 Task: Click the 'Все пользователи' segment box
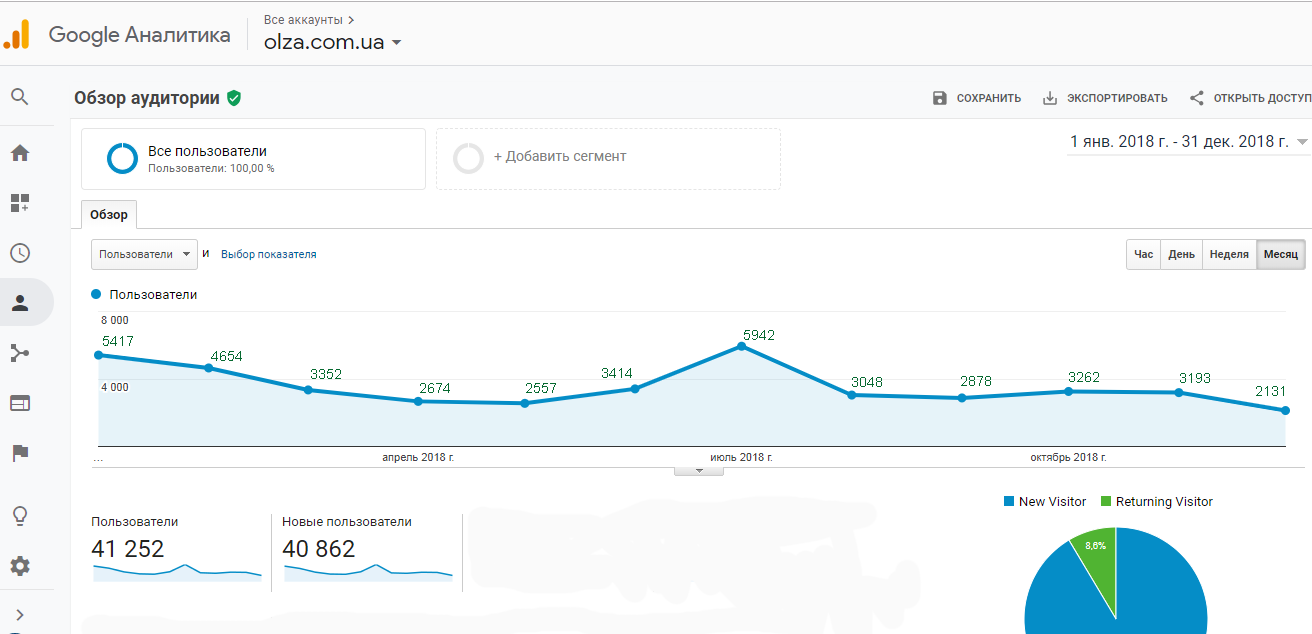coord(253,159)
